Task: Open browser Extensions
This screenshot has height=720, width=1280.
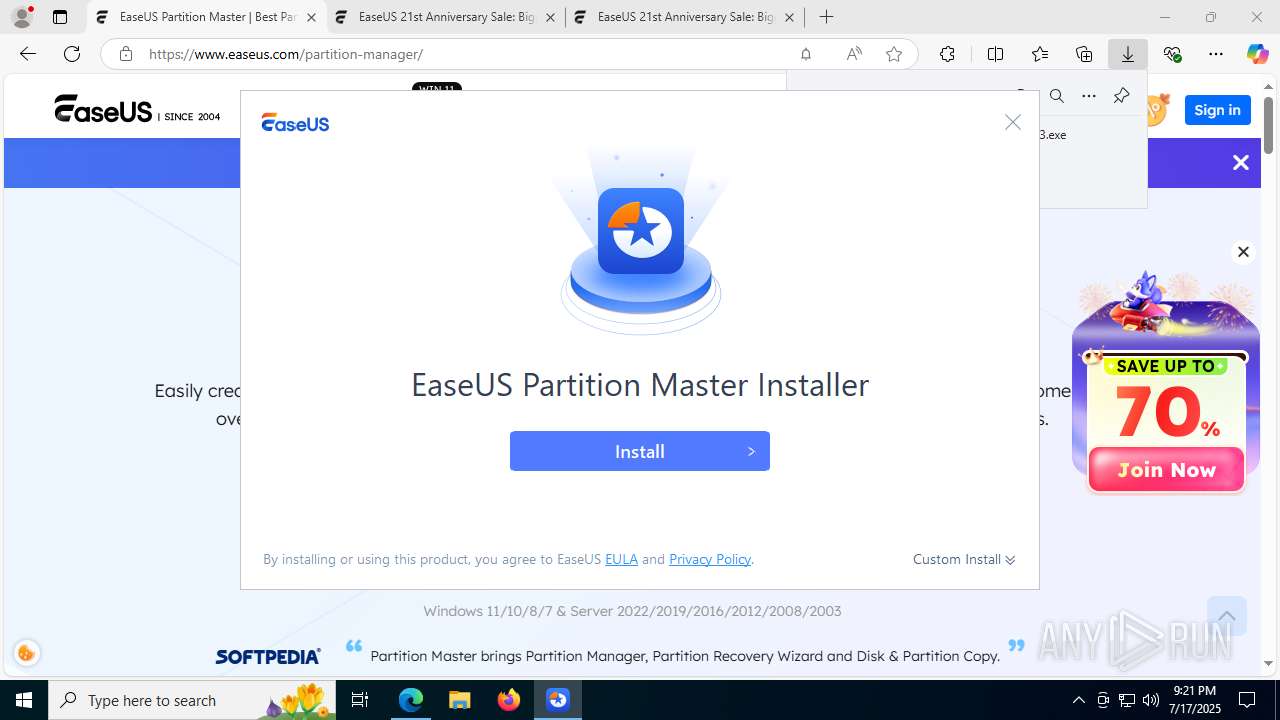Action: click(947, 54)
